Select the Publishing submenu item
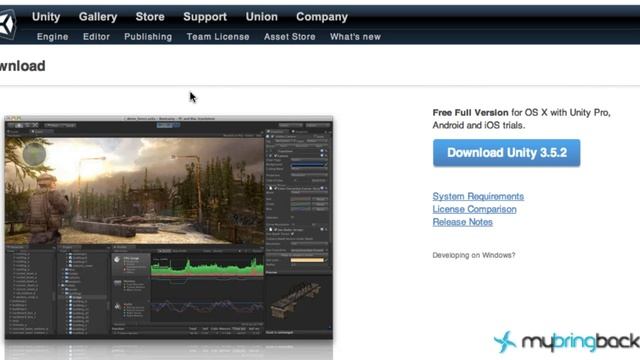The height and width of the screenshot is (360, 640). pyautogui.click(x=148, y=37)
